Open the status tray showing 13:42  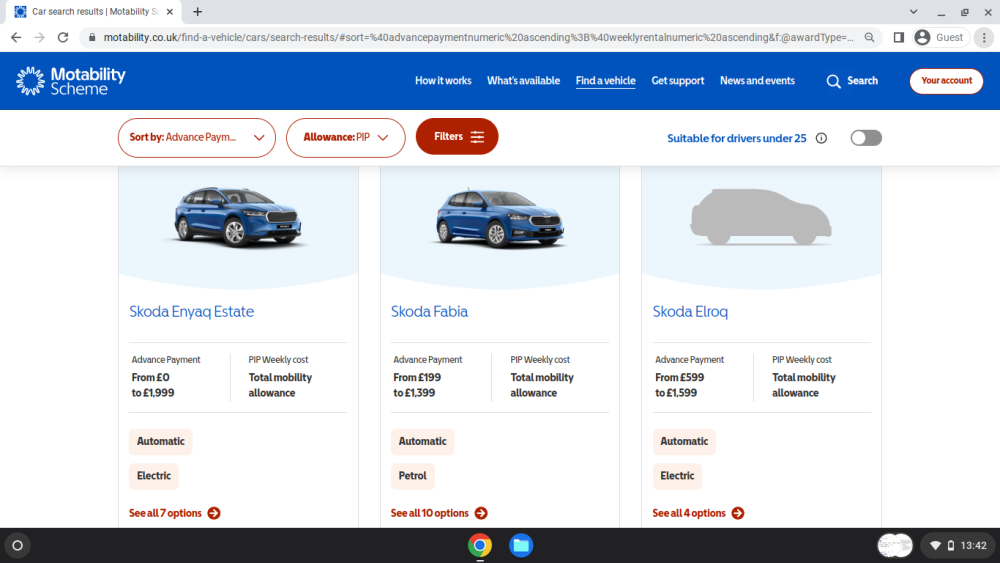(x=957, y=546)
